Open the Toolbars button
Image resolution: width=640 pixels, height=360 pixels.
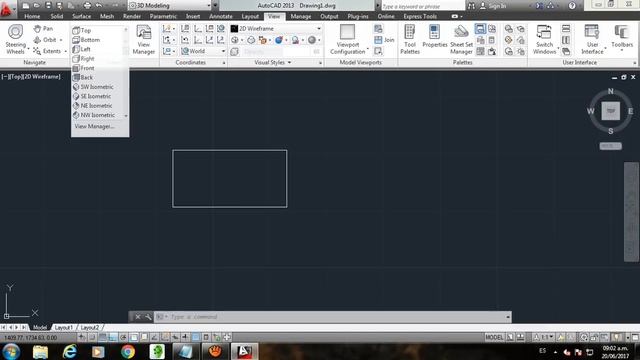point(622,37)
